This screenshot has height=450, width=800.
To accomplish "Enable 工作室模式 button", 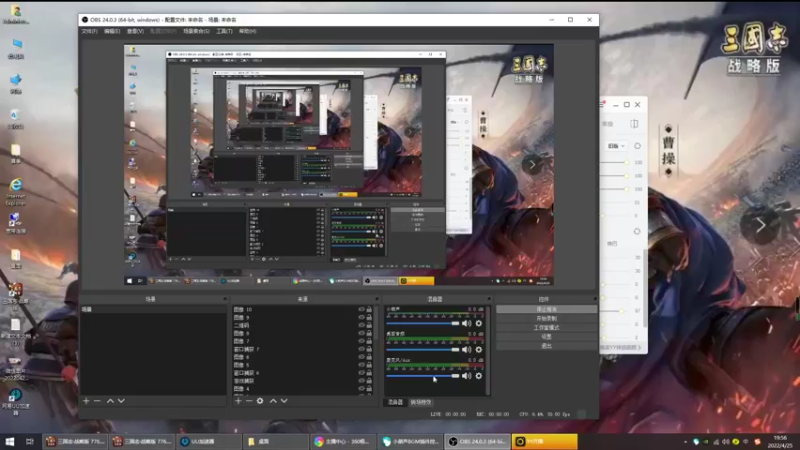I will pyautogui.click(x=546, y=328).
